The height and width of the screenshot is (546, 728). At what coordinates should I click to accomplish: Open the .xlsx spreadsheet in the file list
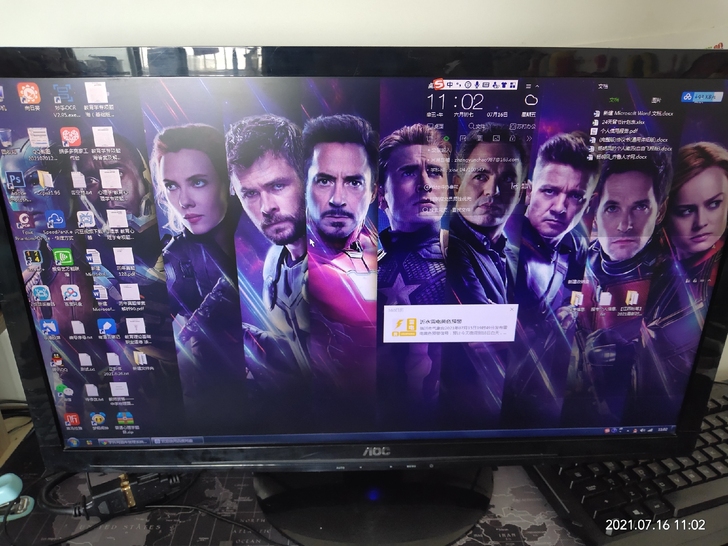pos(618,122)
